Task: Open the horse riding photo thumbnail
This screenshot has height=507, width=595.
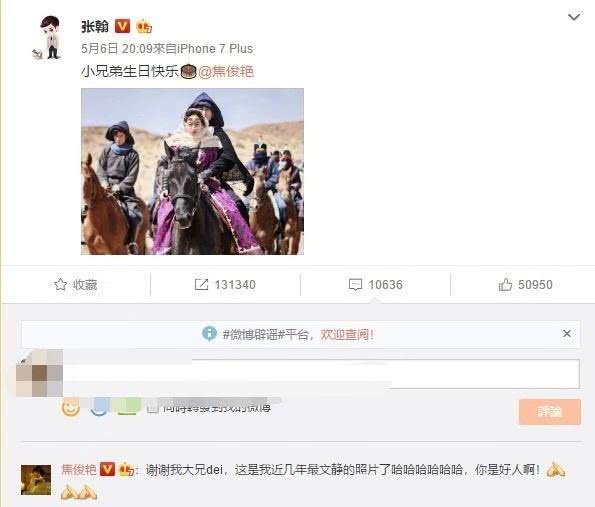Action: [192, 171]
